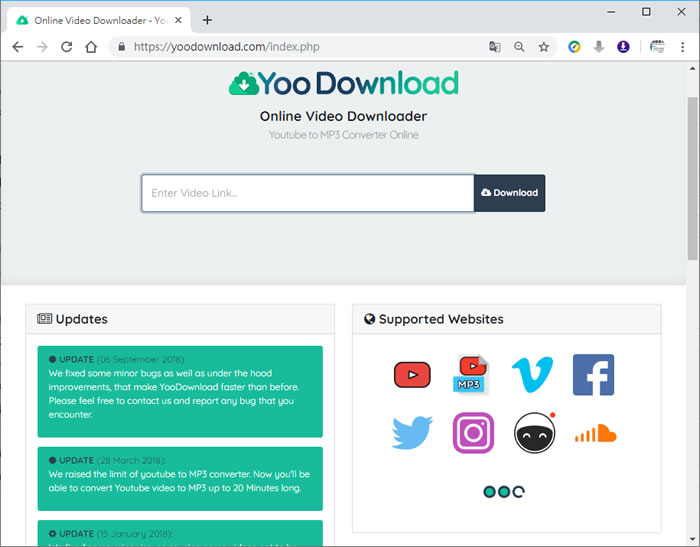Maximize the browser window
Viewport: 700px width, 547px height.
pyautogui.click(x=646, y=12)
